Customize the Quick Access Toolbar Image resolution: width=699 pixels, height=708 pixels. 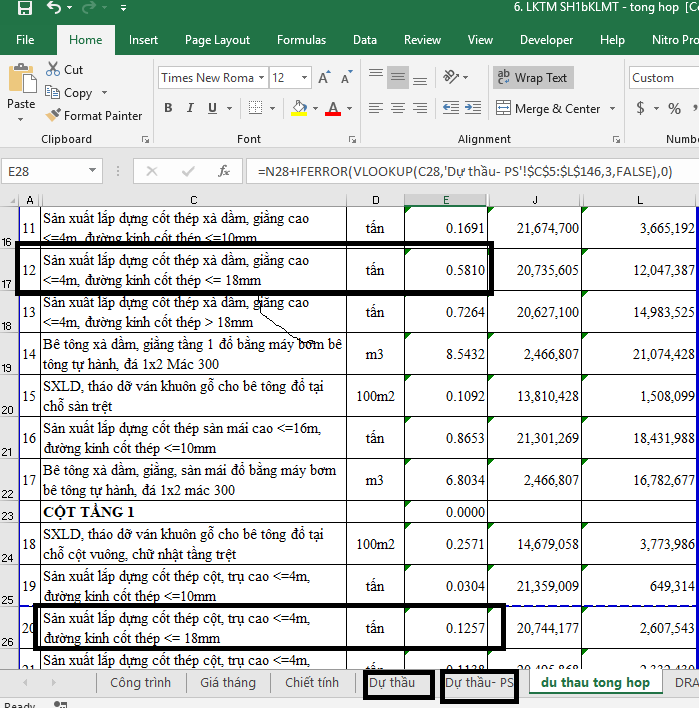point(123,8)
